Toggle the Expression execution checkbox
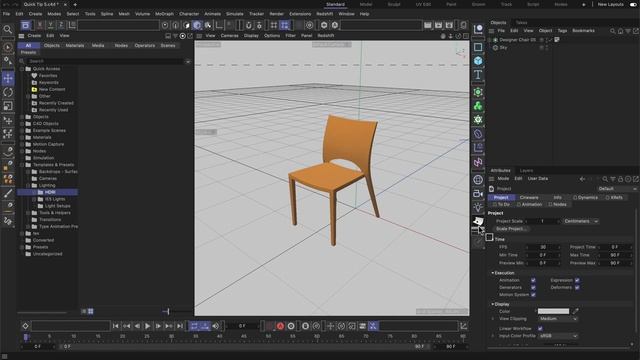The height and width of the screenshot is (360, 640). [577, 280]
